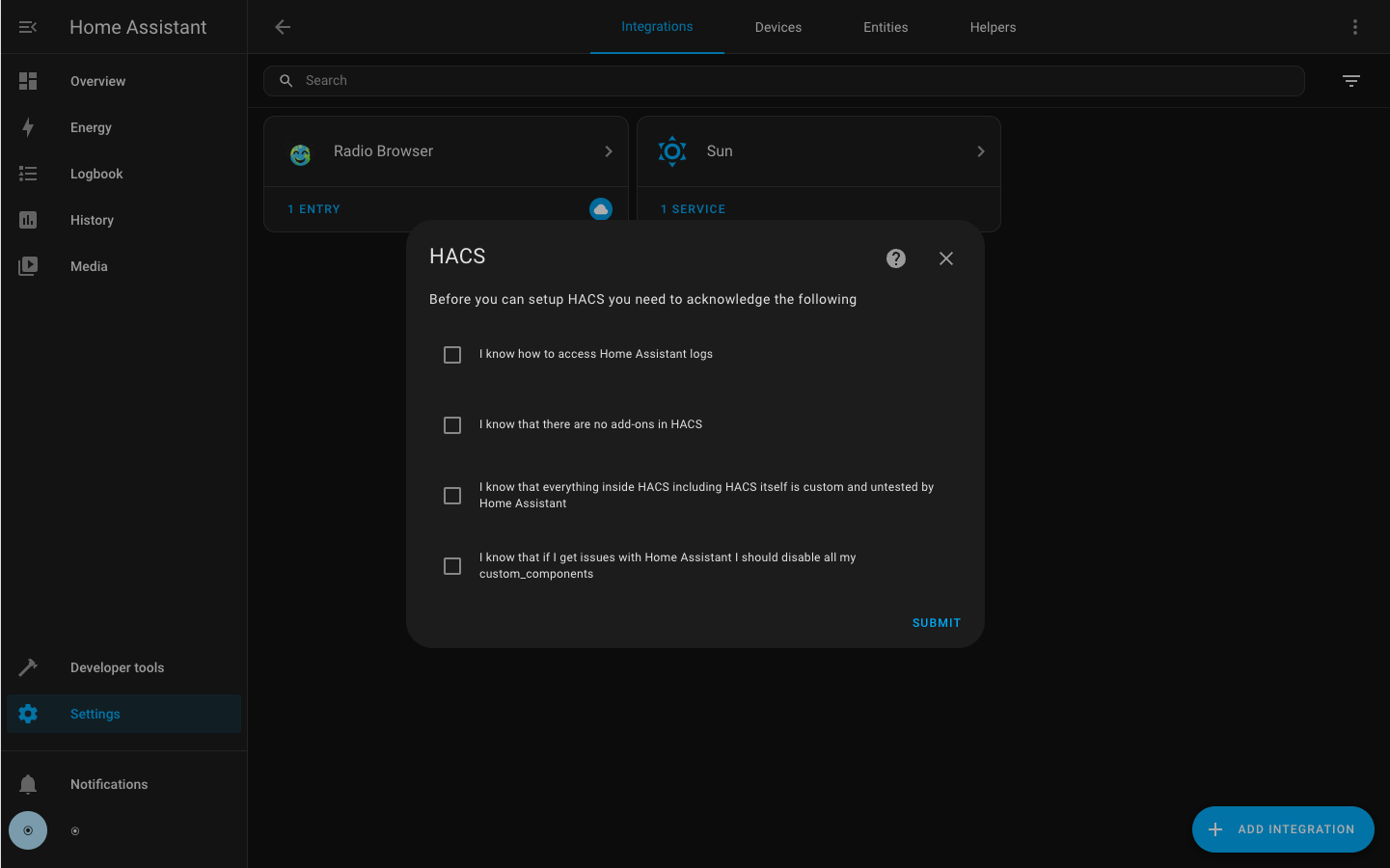This screenshot has width=1390, height=868.
Task: Submit the HACS acknowledgement form
Action: coord(936,623)
